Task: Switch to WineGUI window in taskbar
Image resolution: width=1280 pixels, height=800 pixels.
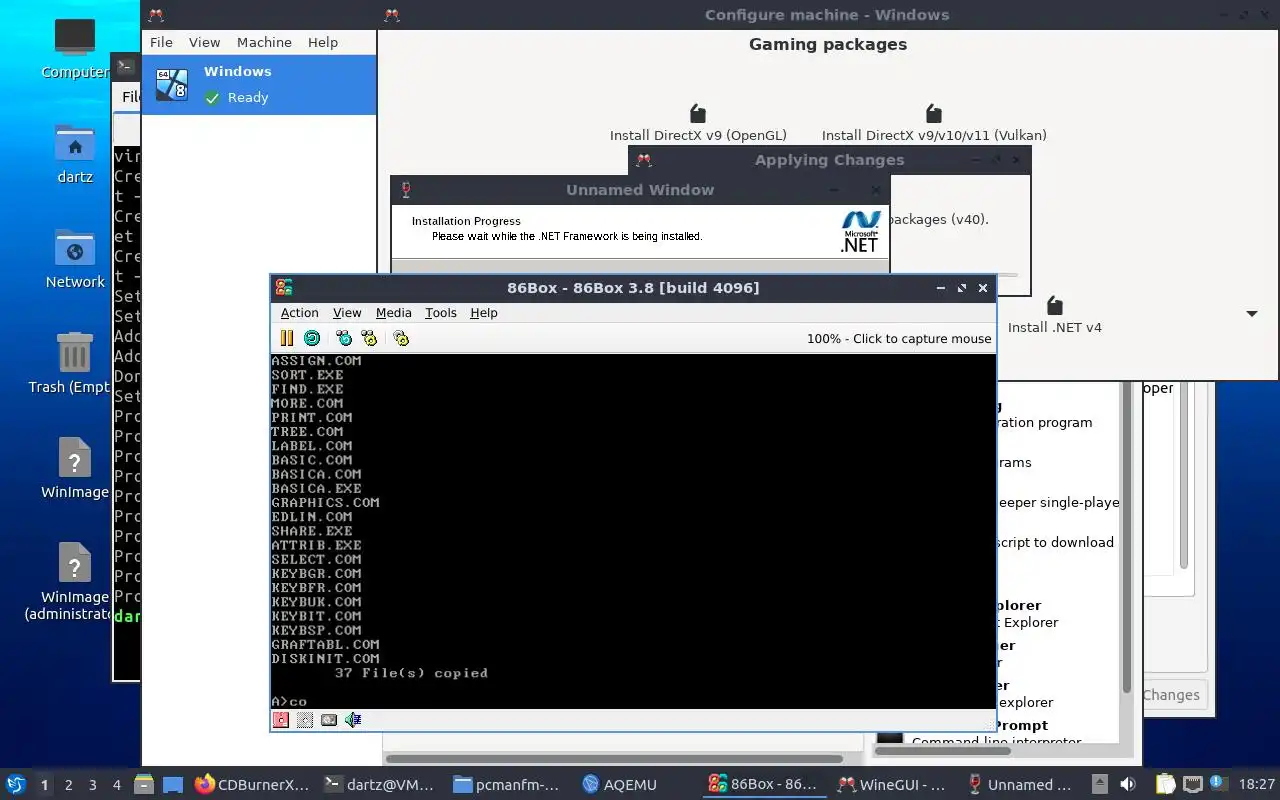Action: click(891, 784)
